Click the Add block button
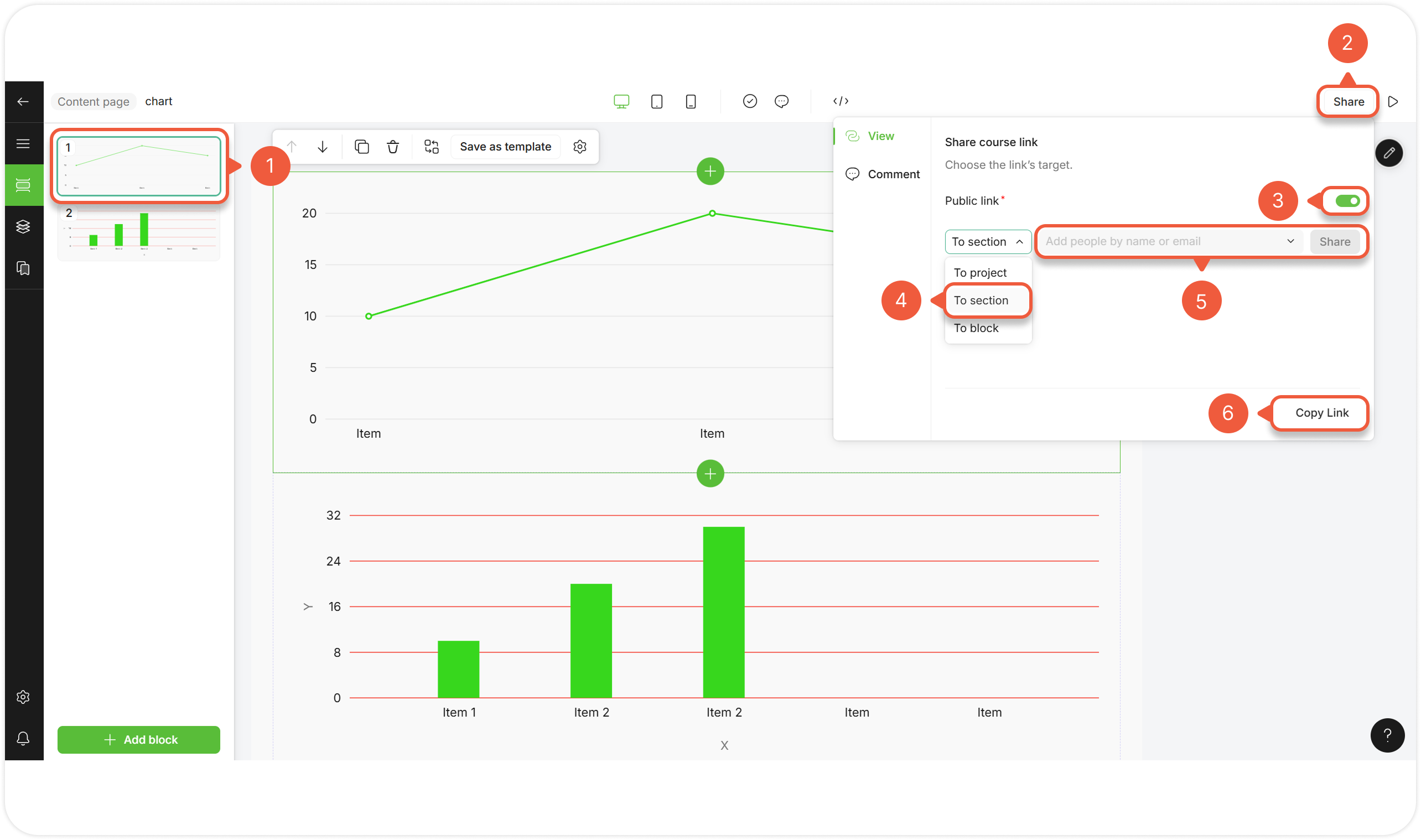This screenshot has width=1421, height=840. click(x=139, y=740)
